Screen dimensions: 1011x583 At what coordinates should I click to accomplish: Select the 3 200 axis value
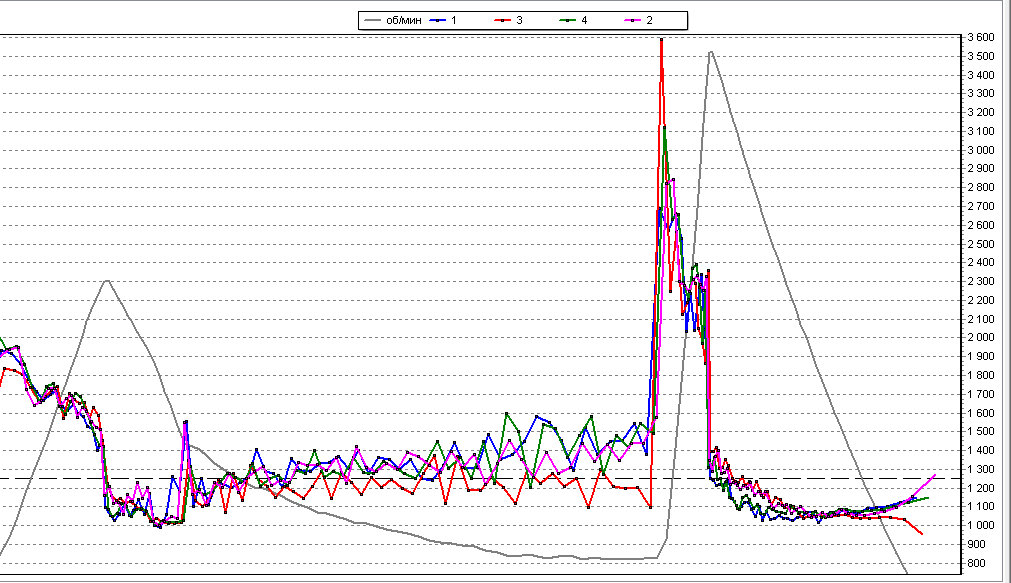point(981,112)
